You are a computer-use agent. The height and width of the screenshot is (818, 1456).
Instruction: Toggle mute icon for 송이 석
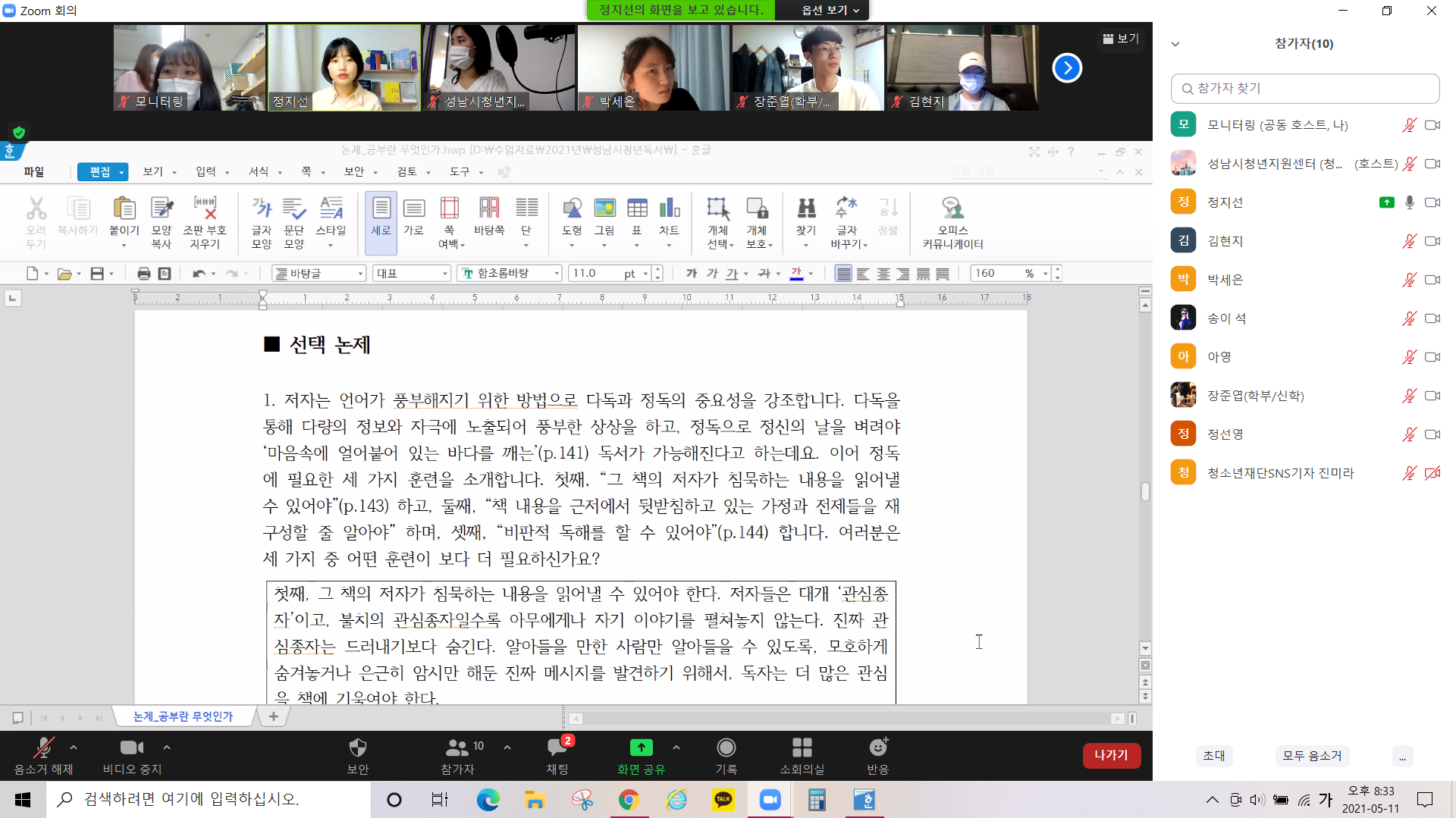1409,318
